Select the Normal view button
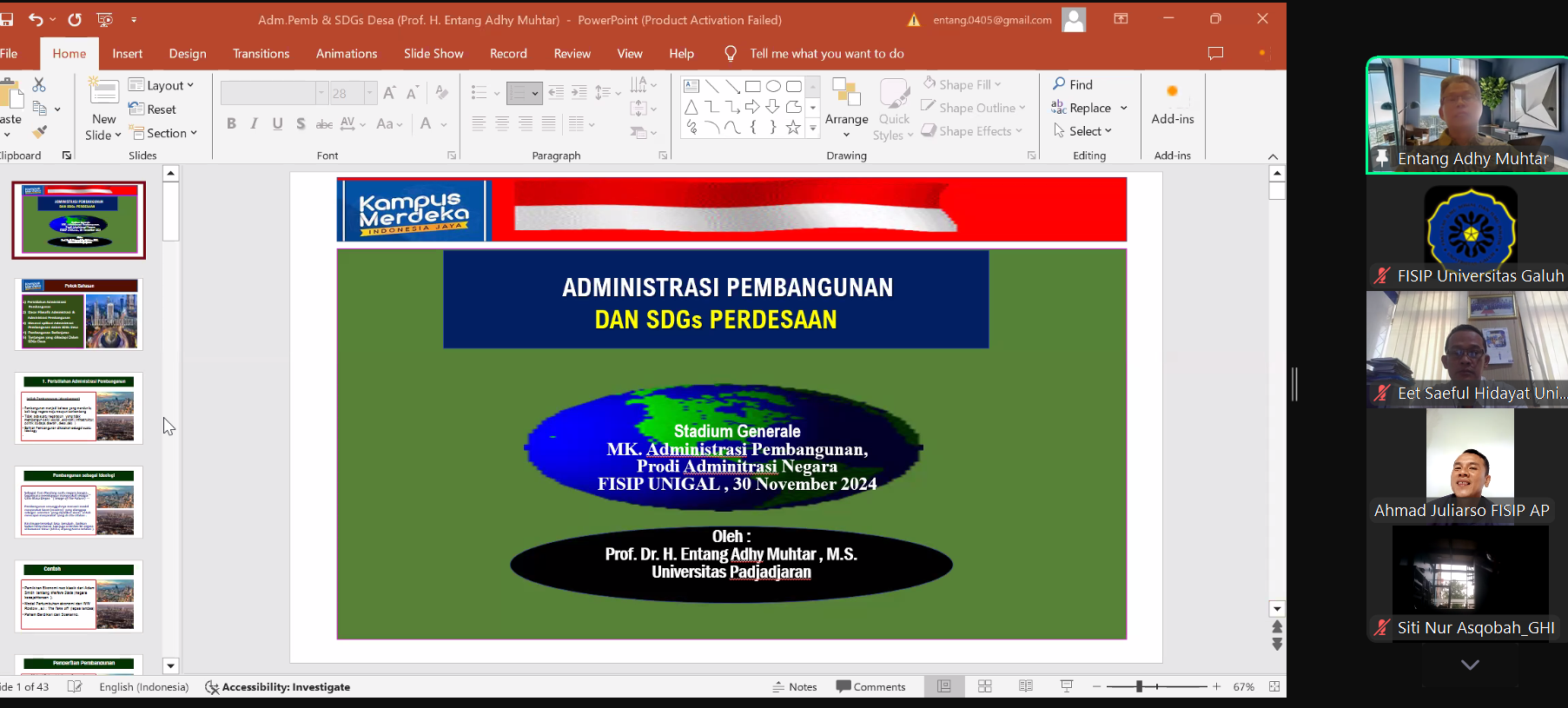The width and height of the screenshot is (1568, 708). tap(943, 686)
